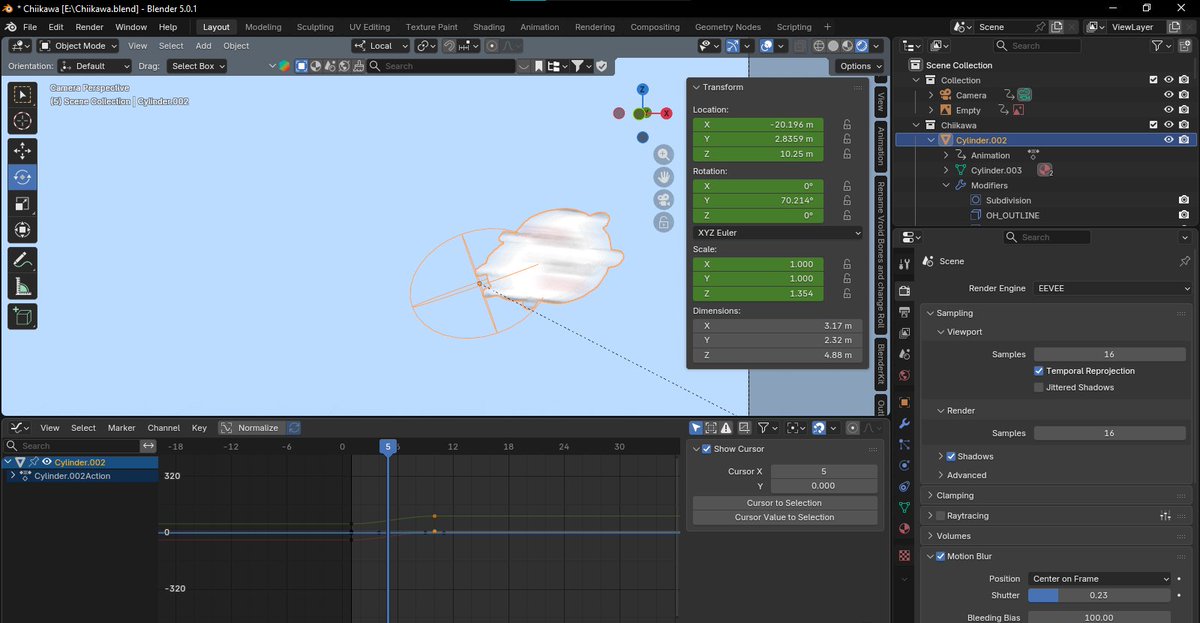The height and width of the screenshot is (623, 1200).
Task: Select the Rotate tool
Action: (22, 177)
